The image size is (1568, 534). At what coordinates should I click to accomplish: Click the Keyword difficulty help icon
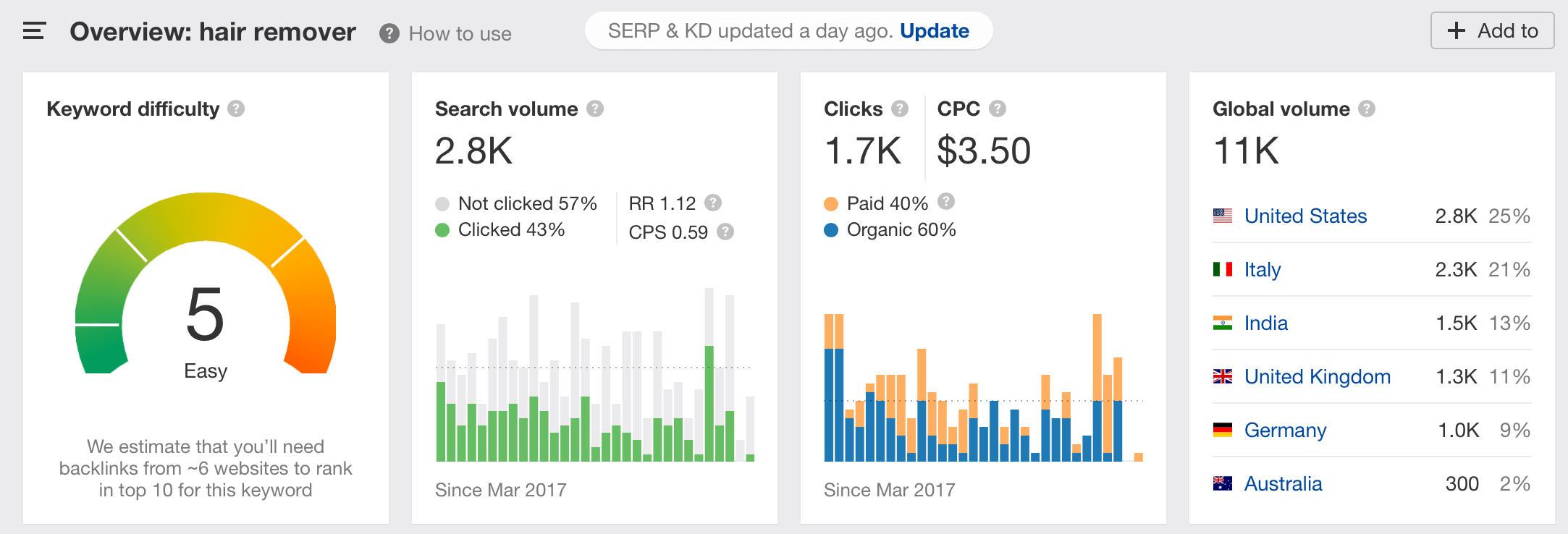click(x=236, y=109)
